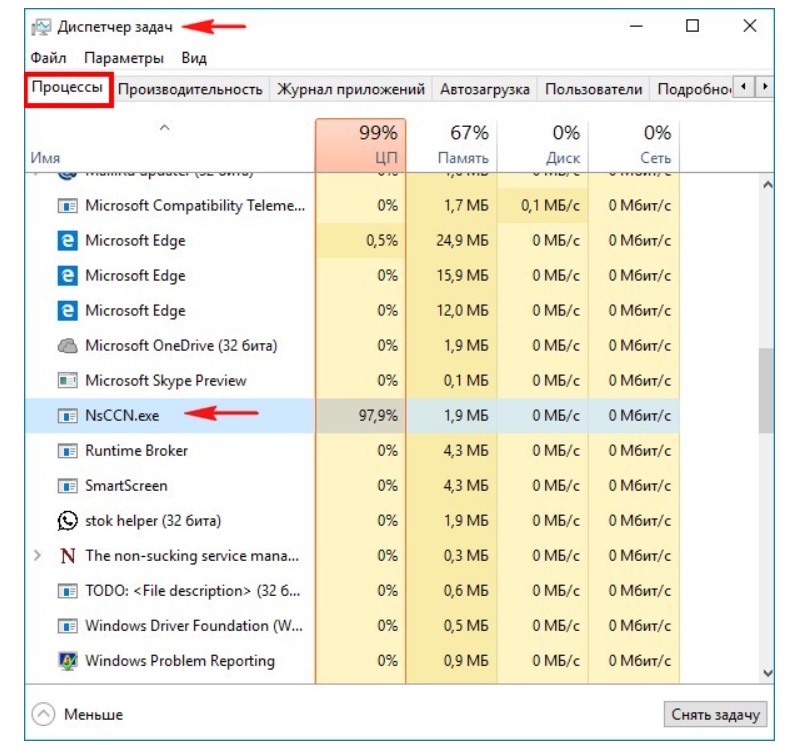This screenshot has width=802, height=747.
Task: Click the Microsoft OneDrive cloud icon
Action: pyautogui.click(x=68, y=346)
